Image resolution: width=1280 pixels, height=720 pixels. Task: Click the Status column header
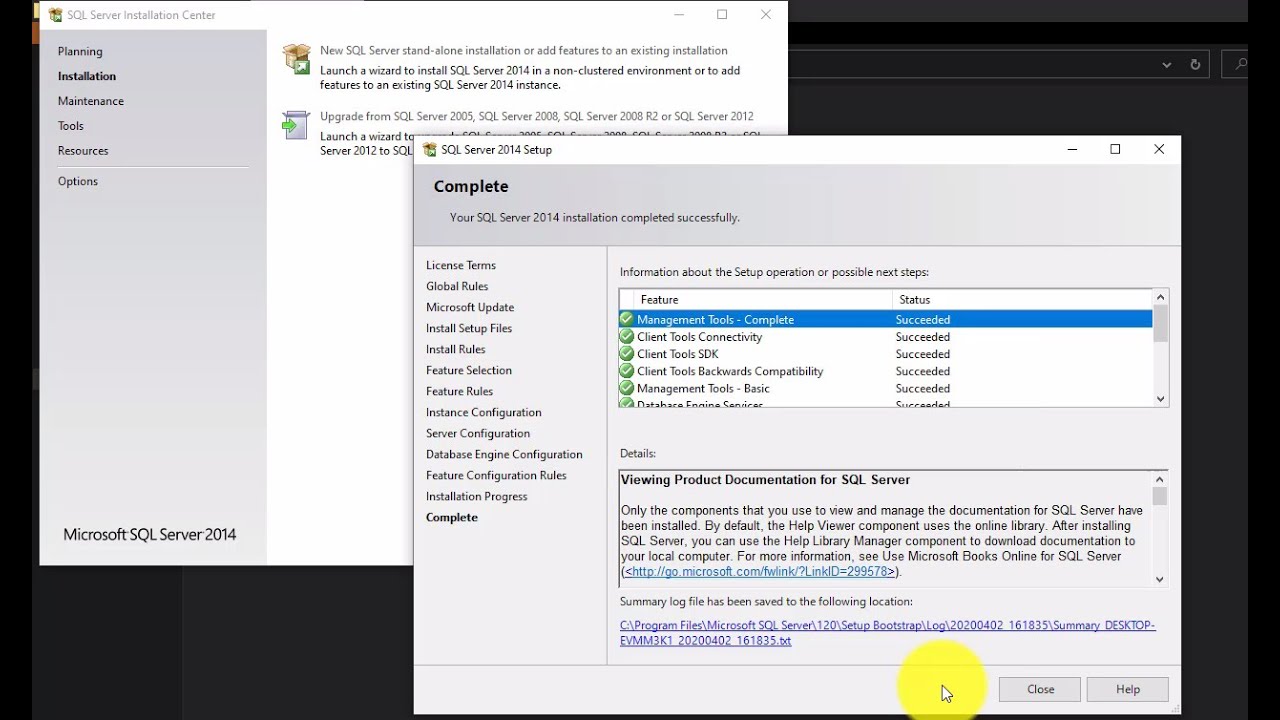coord(1022,299)
